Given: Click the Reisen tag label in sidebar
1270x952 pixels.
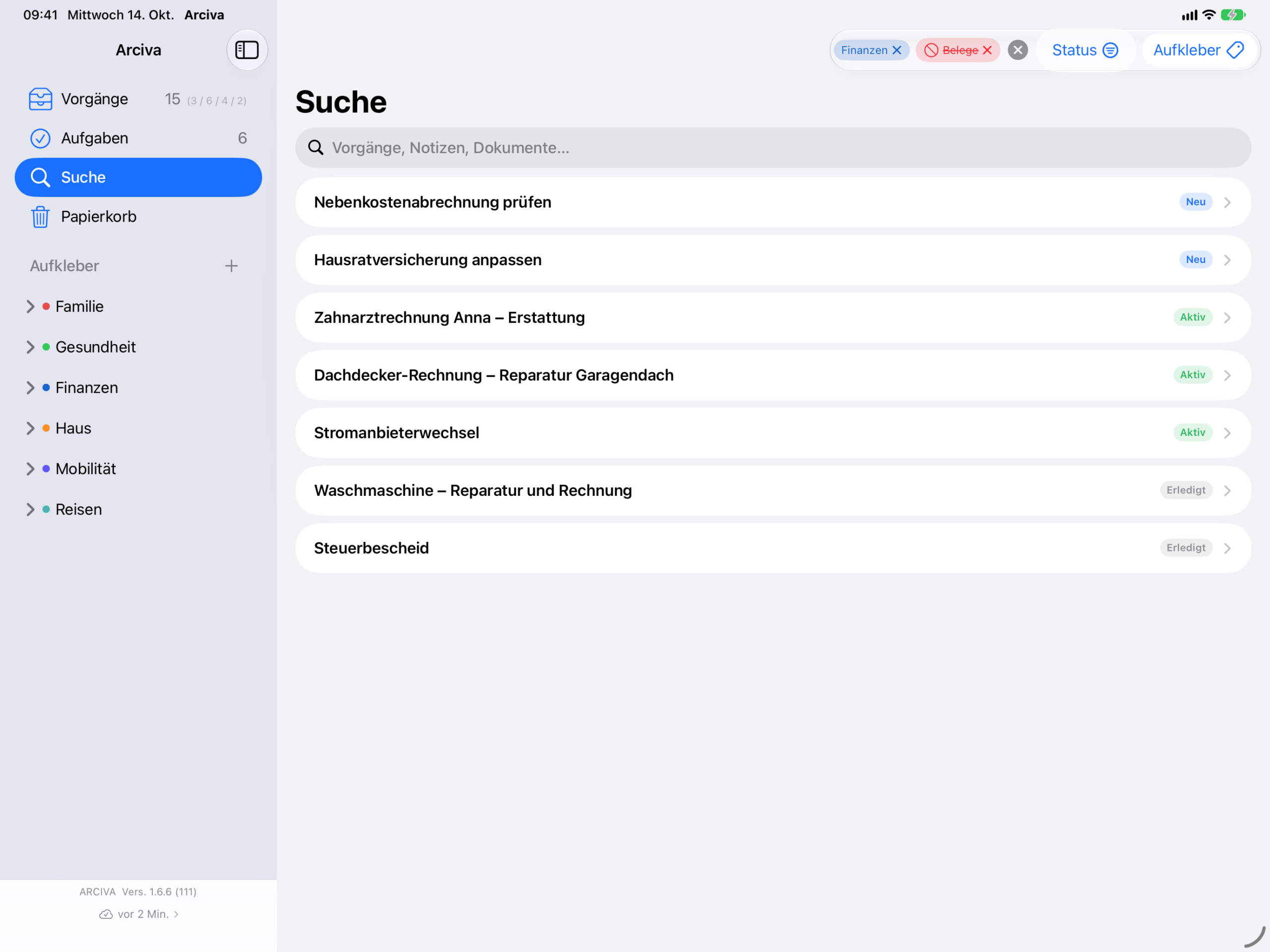Looking at the screenshot, I should [79, 510].
